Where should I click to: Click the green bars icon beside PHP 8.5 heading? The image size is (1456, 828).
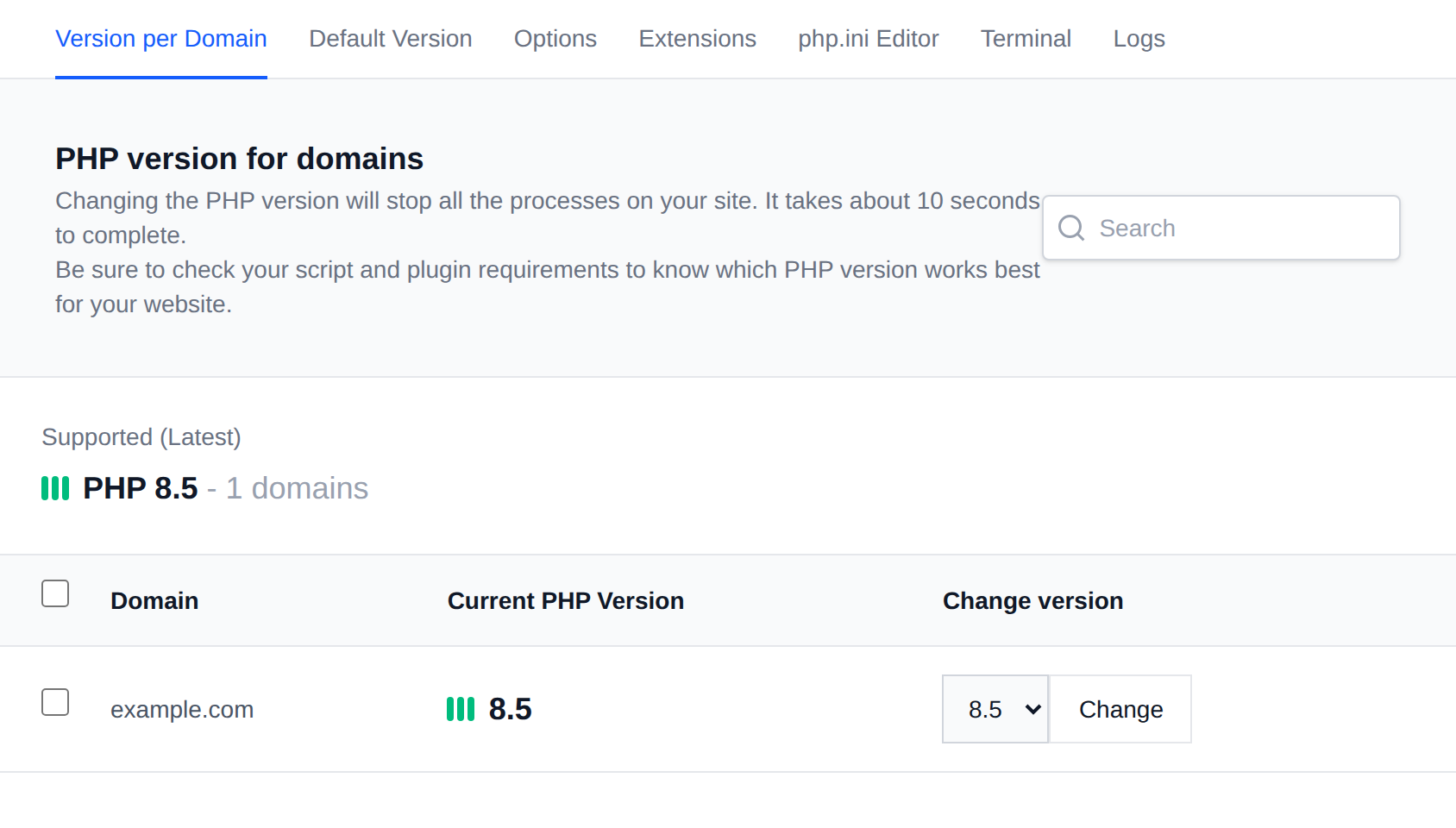tap(55, 488)
